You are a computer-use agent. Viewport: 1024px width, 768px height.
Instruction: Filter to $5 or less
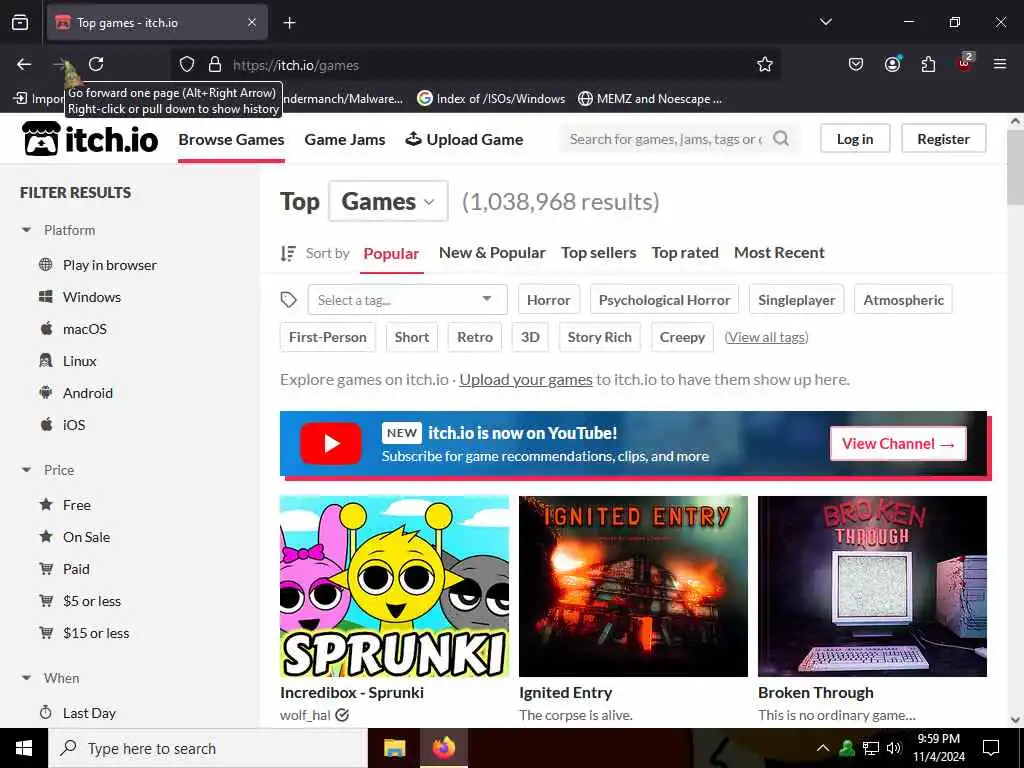coord(92,601)
